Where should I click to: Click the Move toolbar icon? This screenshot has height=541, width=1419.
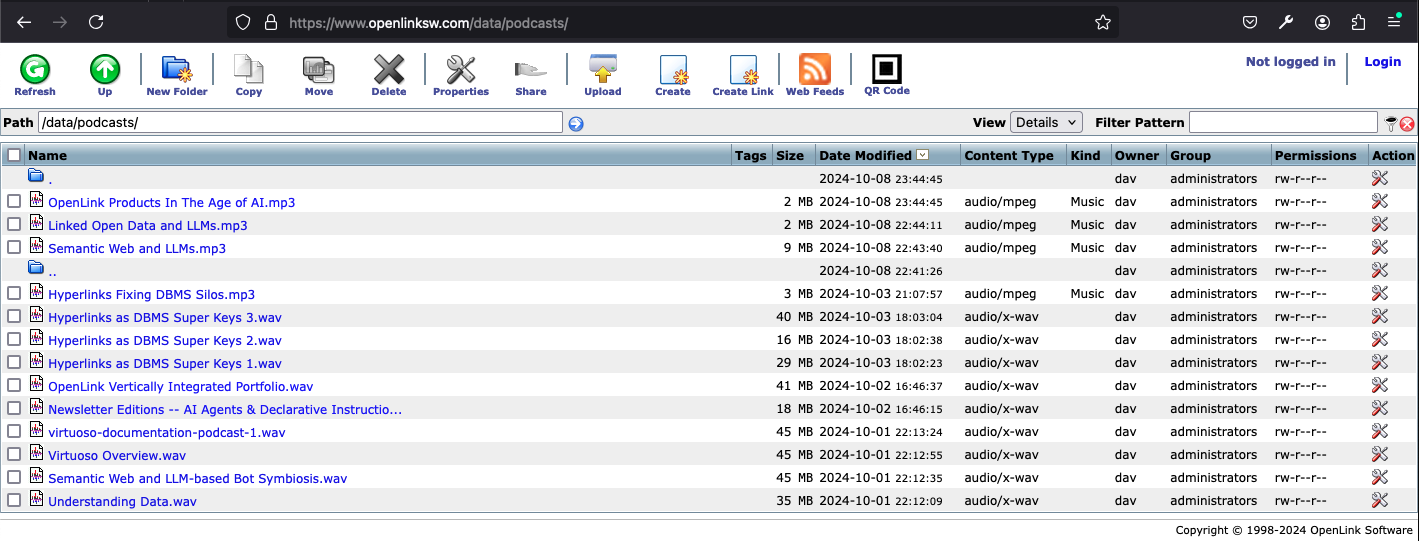319,69
